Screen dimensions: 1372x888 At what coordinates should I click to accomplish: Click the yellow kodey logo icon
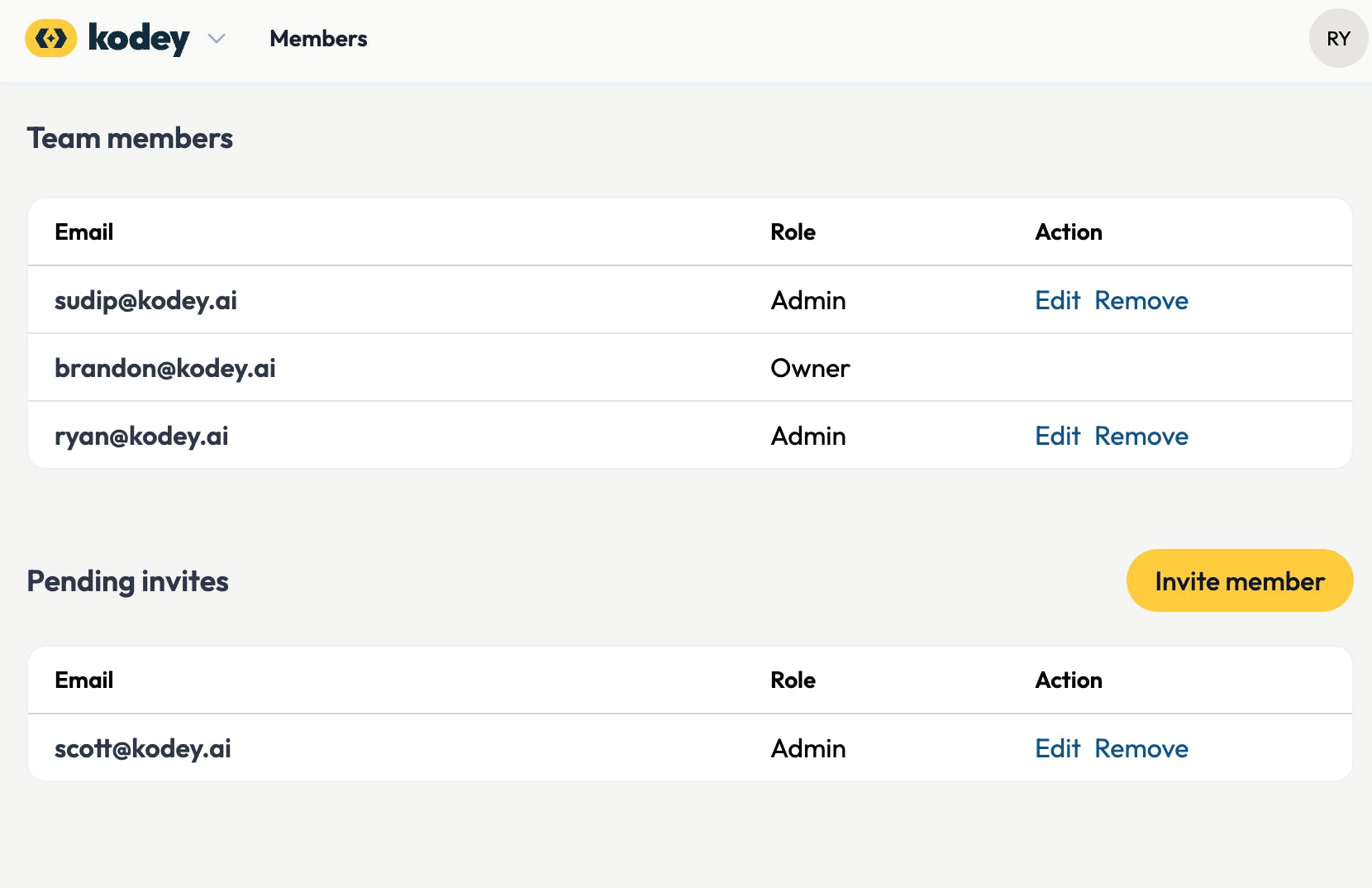click(50, 38)
